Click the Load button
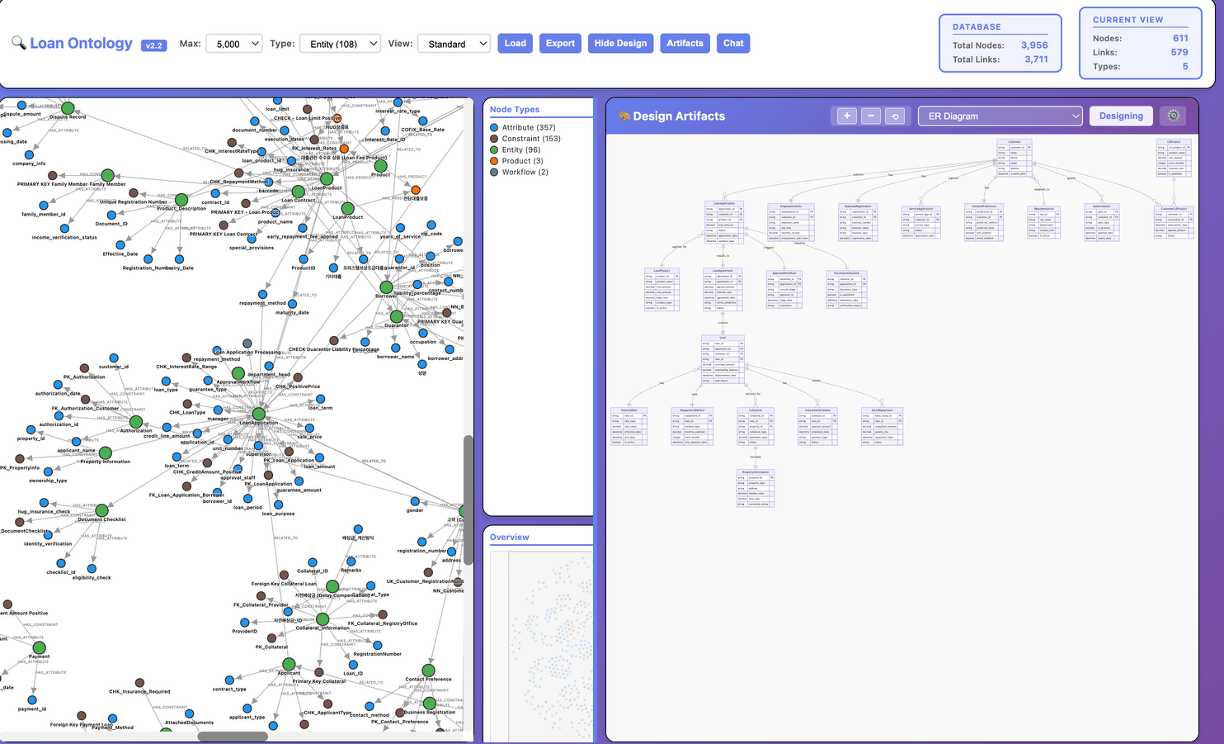 coord(515,43)
